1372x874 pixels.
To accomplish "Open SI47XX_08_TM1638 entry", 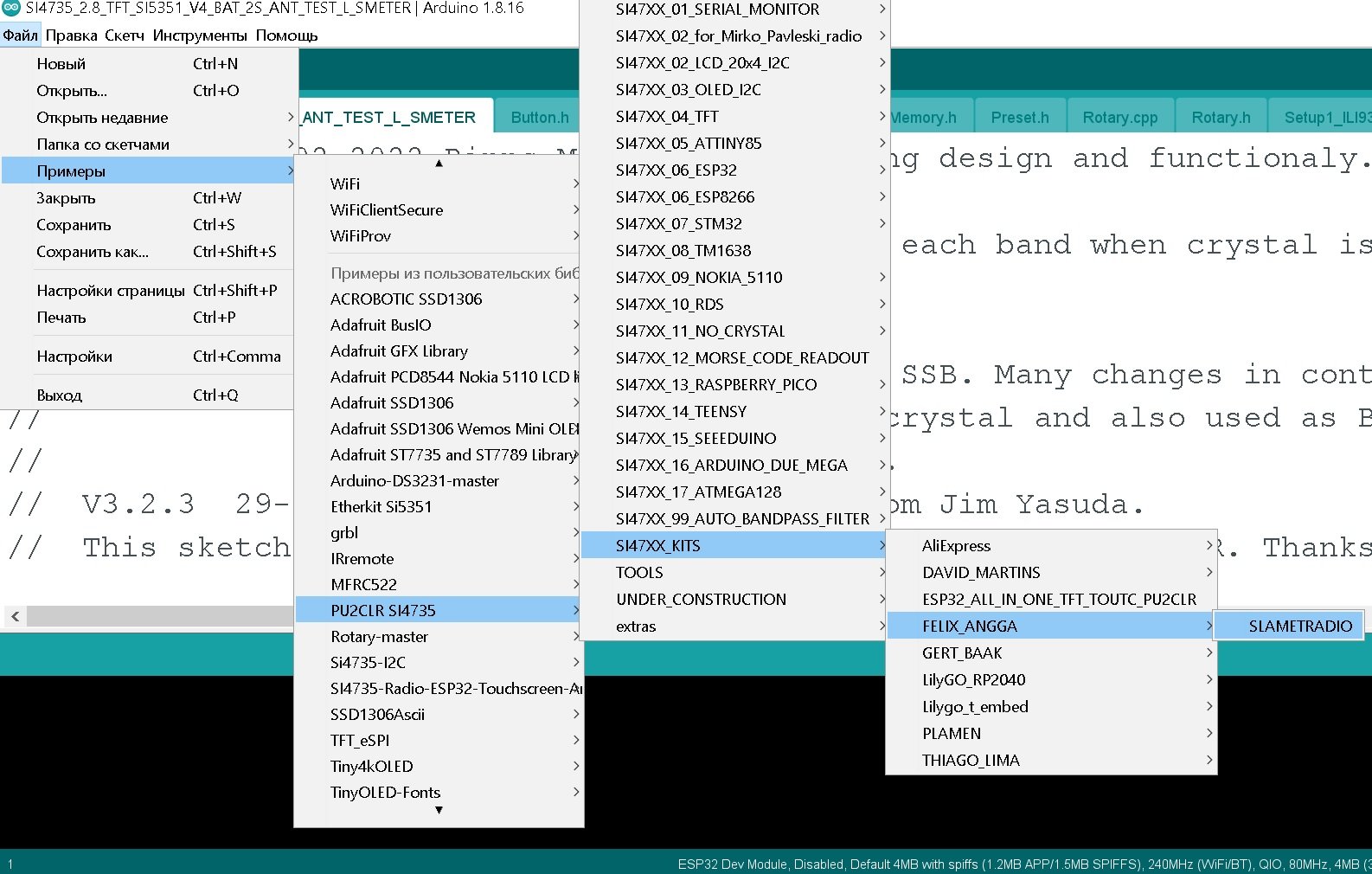I will click(x=734, y=250).
